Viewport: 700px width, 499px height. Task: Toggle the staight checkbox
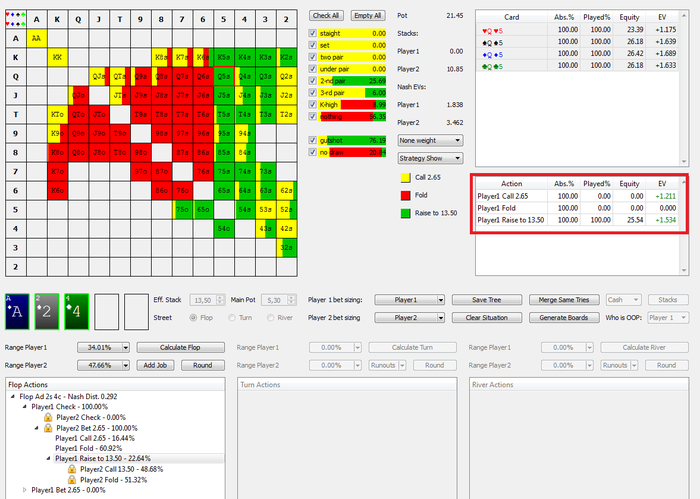pyautogui.click(x=312, y=33)
